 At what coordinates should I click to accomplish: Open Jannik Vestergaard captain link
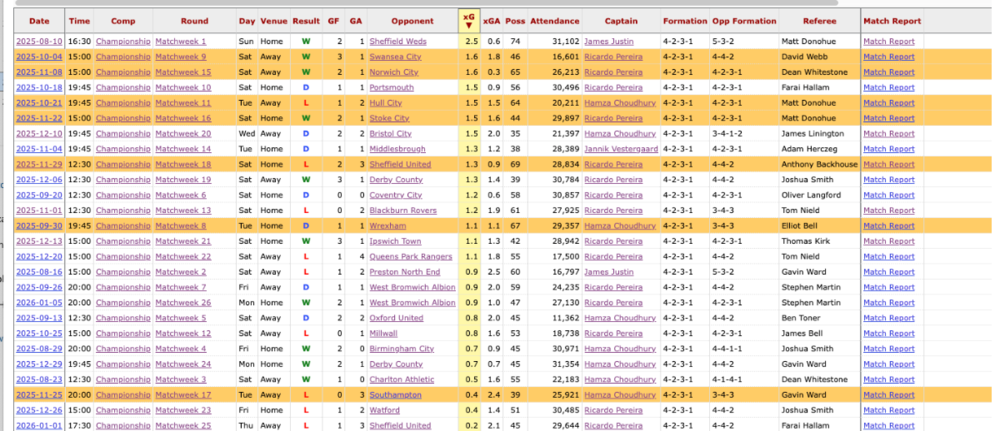[621, 149]
